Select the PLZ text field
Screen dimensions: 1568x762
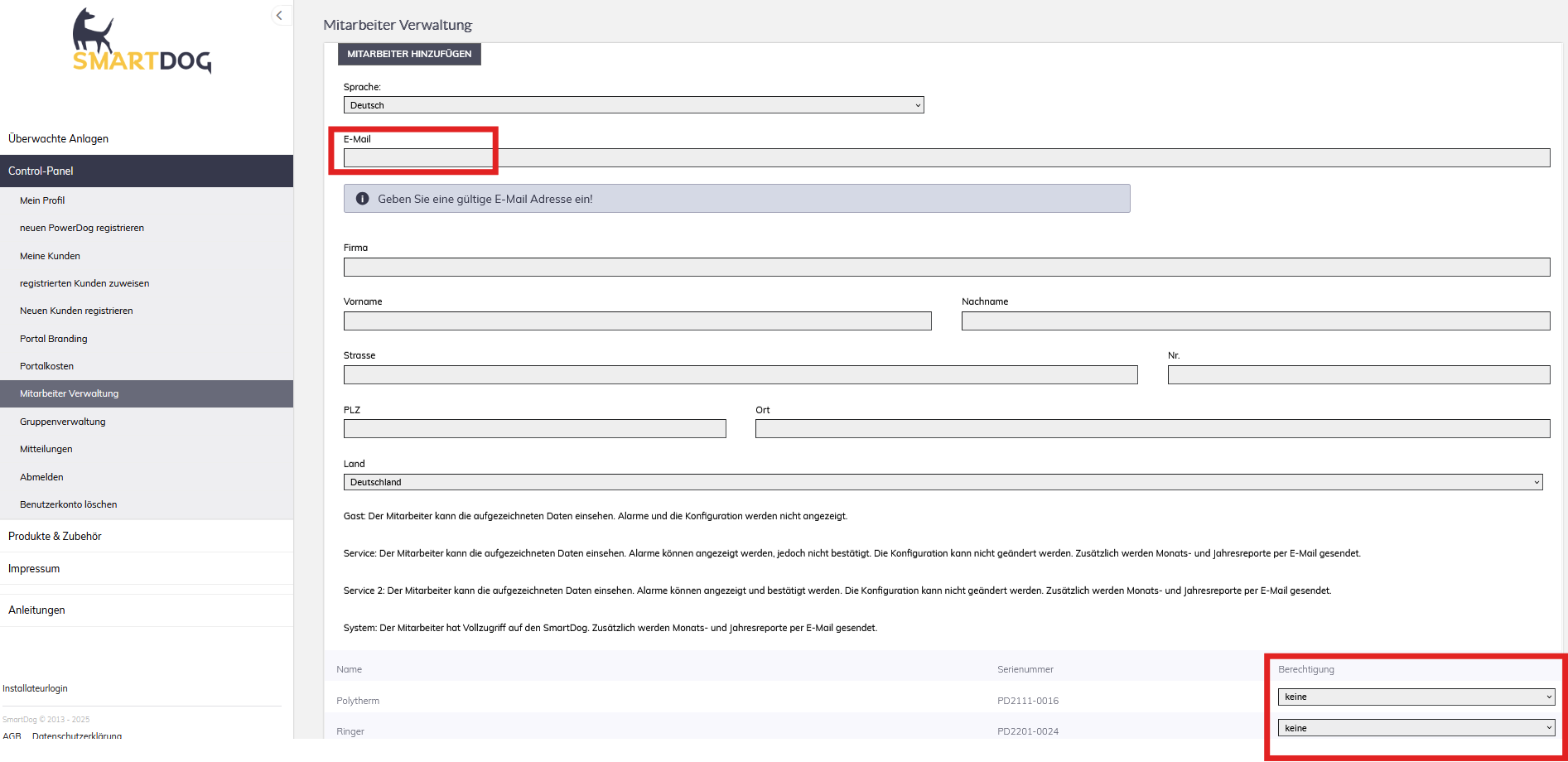tap(534, 429)
